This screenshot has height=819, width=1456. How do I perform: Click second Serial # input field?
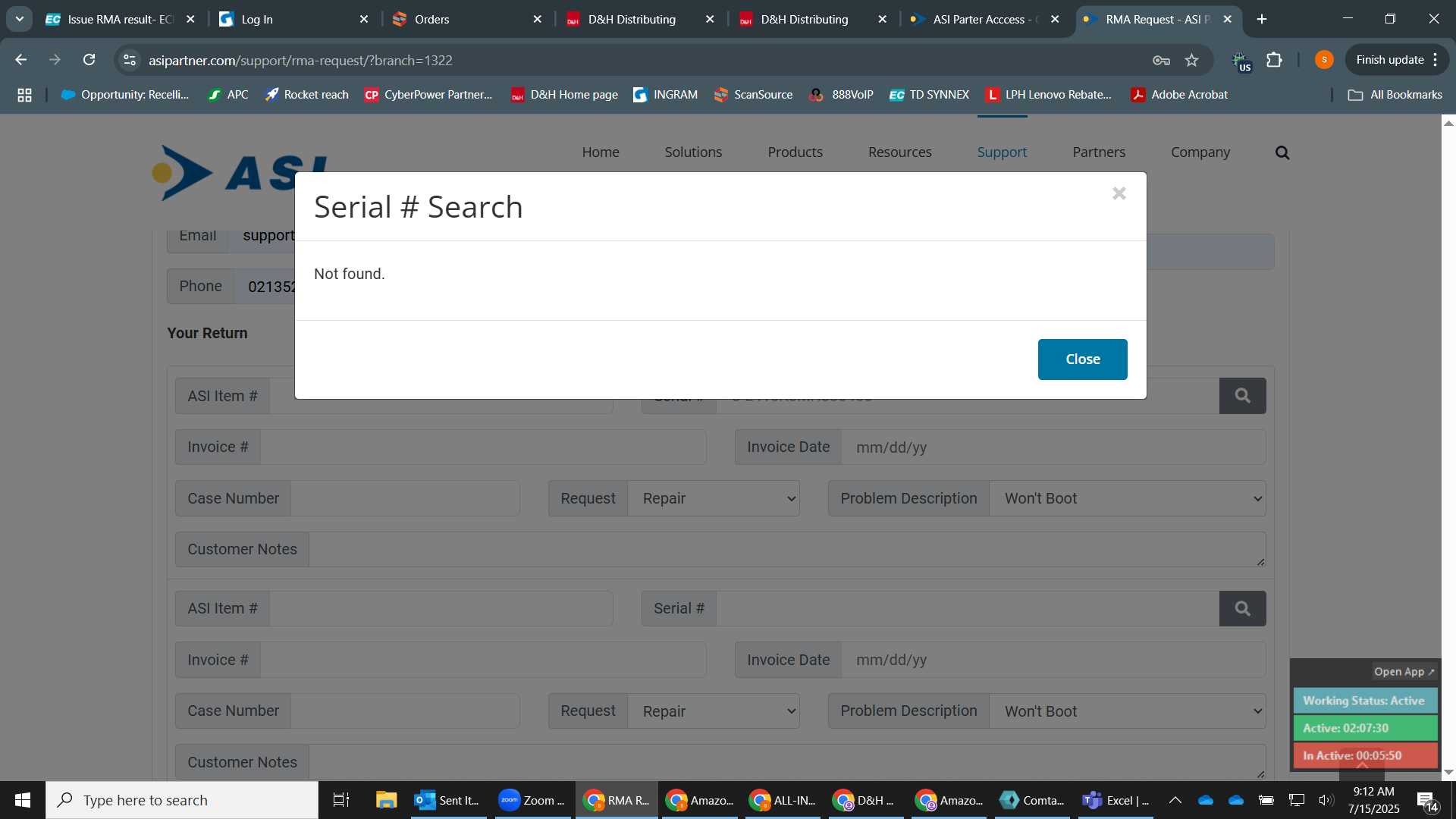(x=968, y=608)
